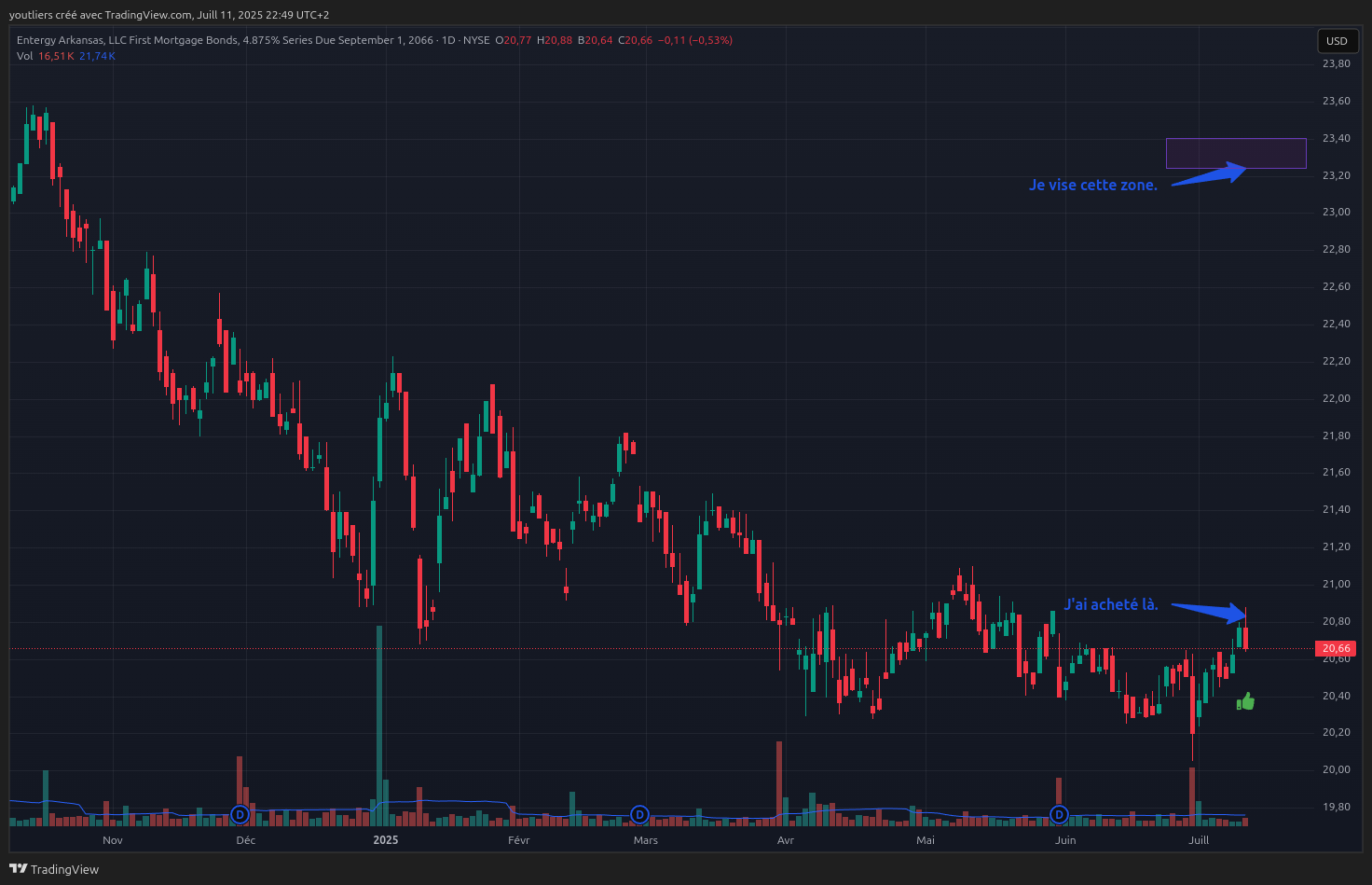
Task: Click the 21,74K volume average value
Action: tap(97, 56)
